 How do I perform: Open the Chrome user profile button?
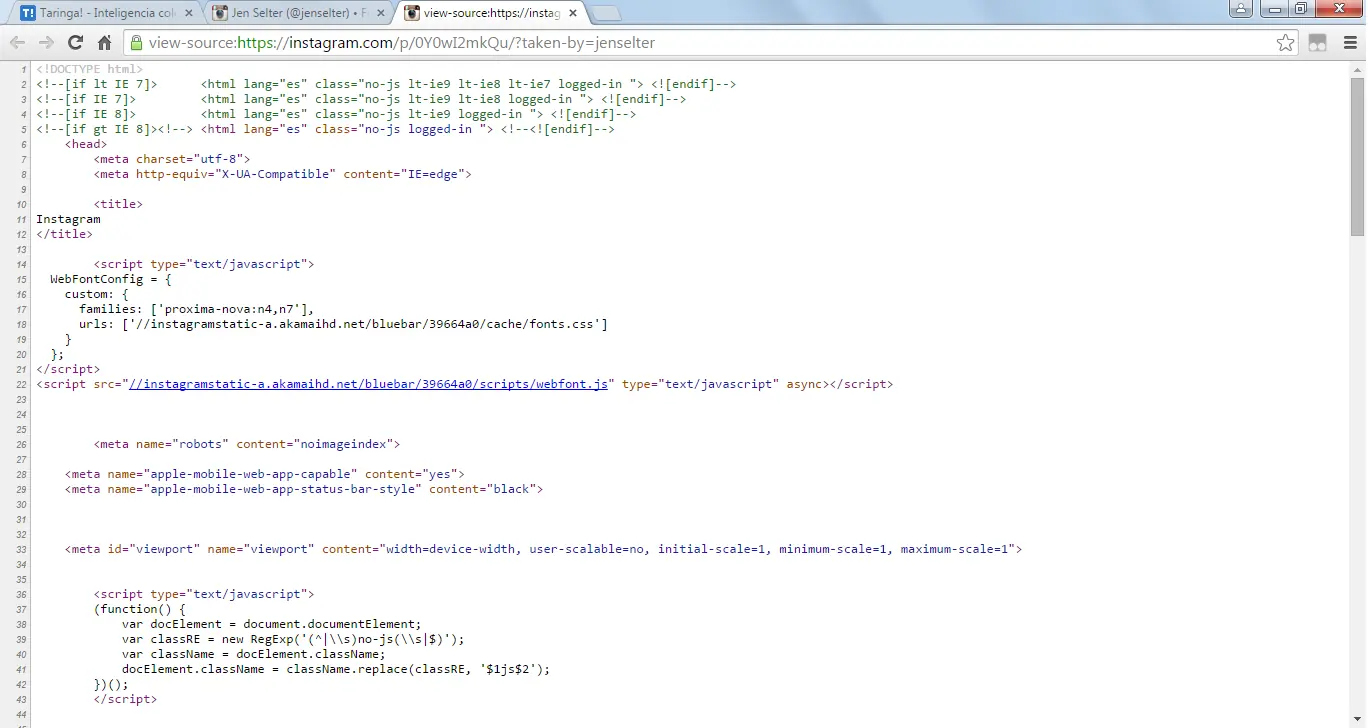[1241, 8]
